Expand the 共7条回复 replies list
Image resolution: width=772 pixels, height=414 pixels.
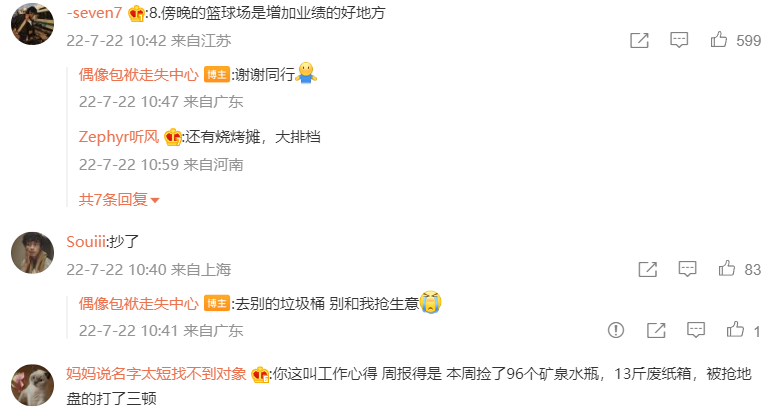[x=119, y=199]
